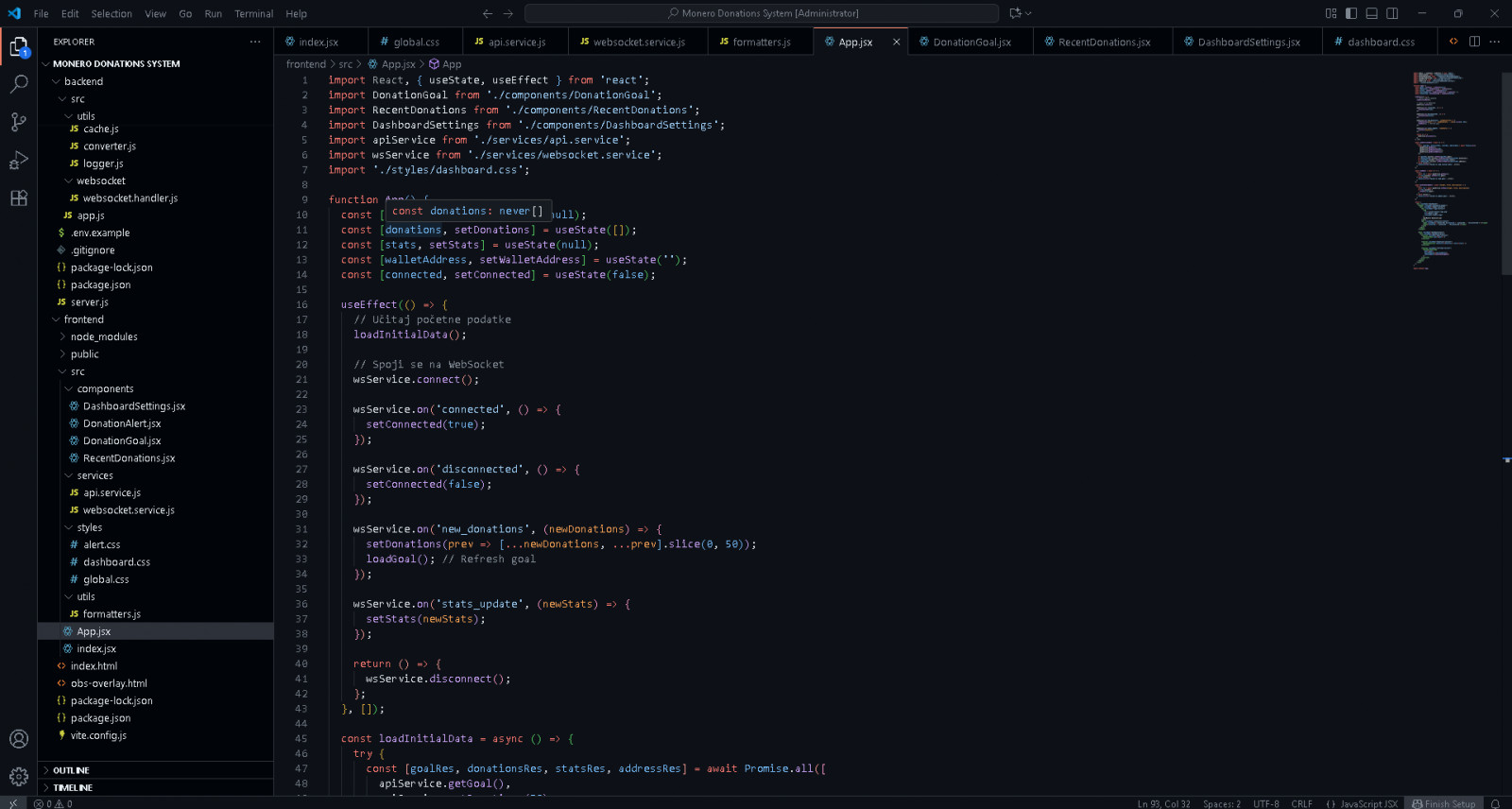The image size is (1512, 809).
Task: Open the Source Control view
Action: point(19,122)
